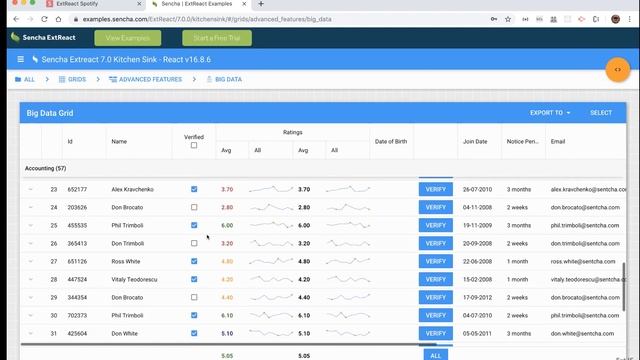Open the browser home page
The image size is (640, 360).
click(58, 19)
